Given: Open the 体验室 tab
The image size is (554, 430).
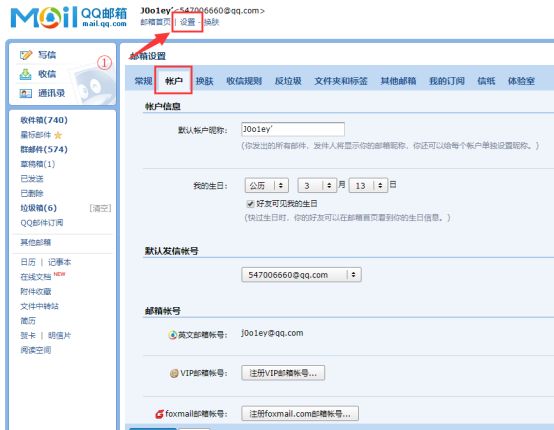Looking at the screenshot, I should click(521, 81).
